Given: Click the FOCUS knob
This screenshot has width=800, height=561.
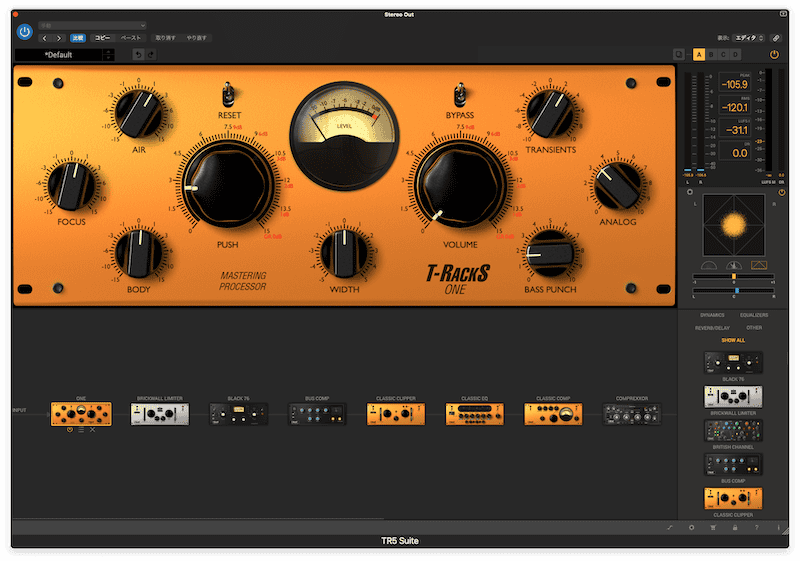Looking at the screenshot, I should (71, 185).
